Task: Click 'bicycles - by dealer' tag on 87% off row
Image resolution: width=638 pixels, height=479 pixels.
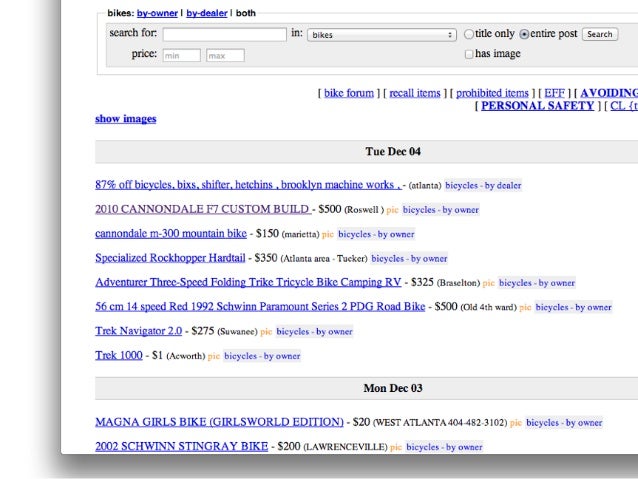Action: coord(483,186)
